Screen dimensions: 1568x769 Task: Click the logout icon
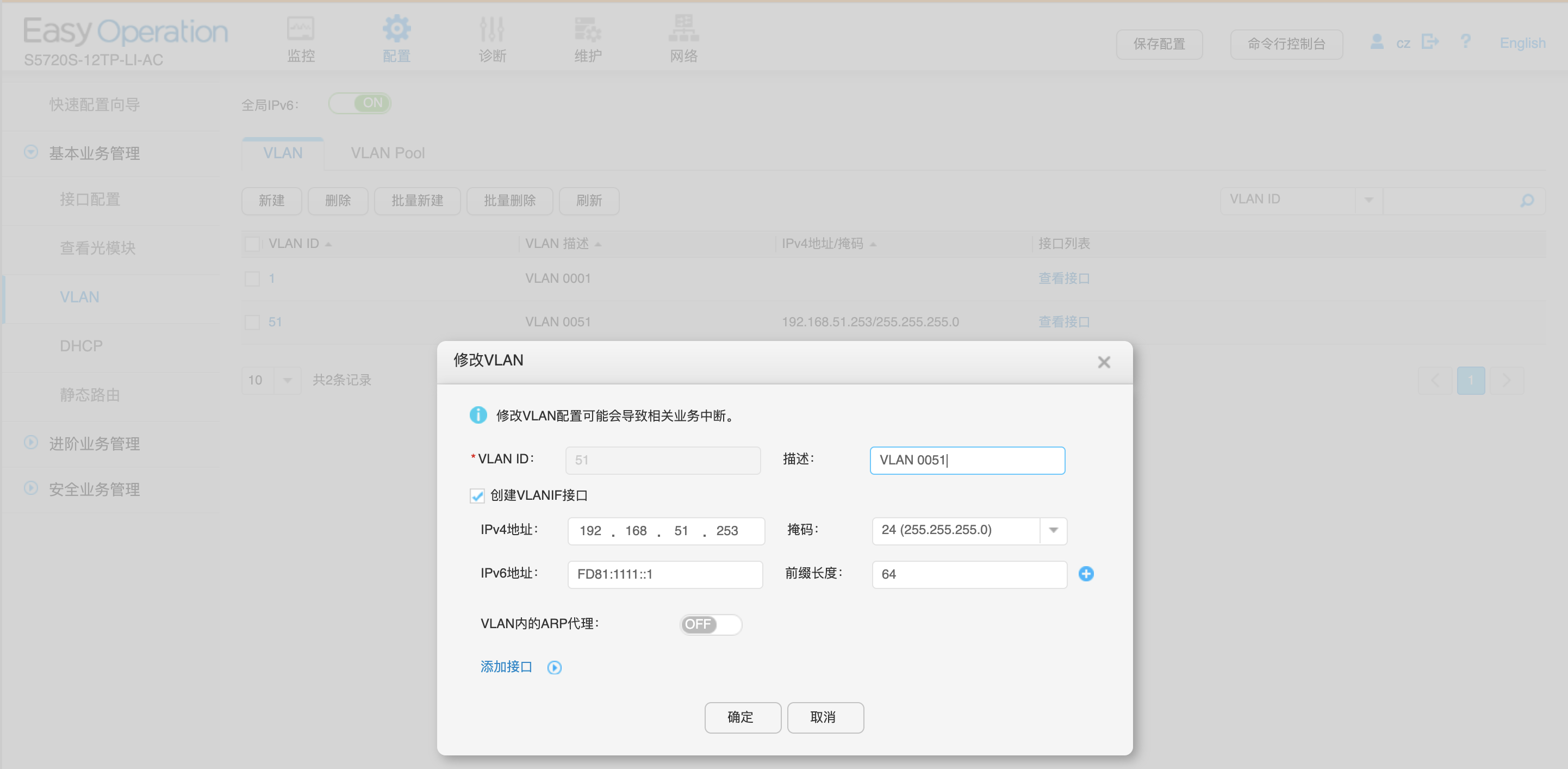[1430, 42]
